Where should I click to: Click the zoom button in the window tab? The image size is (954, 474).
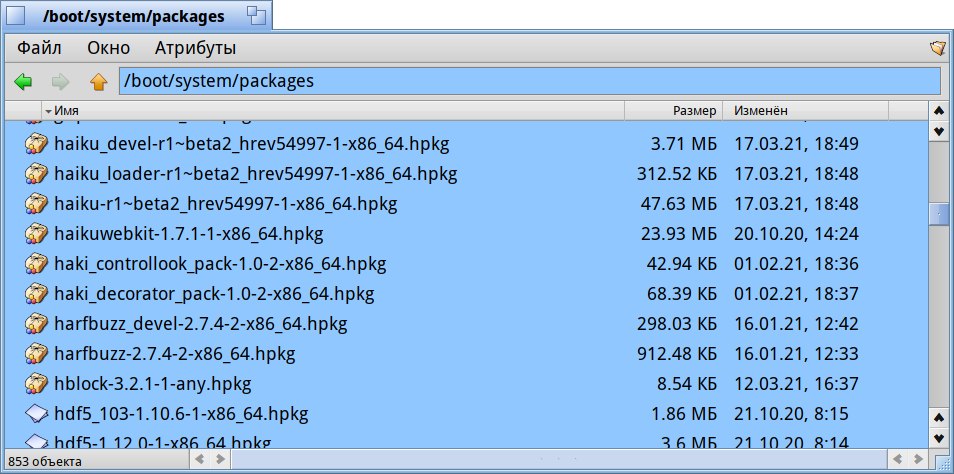pyautogui.click(x=257, y=15)
